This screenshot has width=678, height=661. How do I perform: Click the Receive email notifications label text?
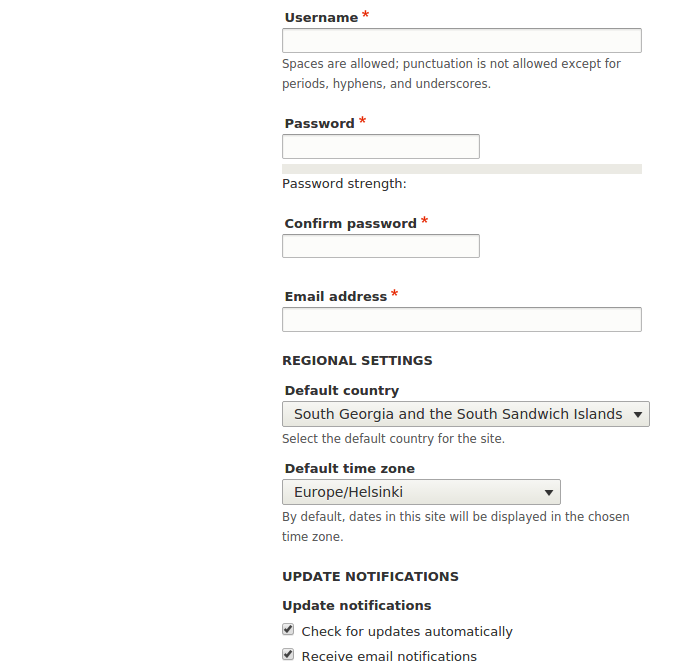coord(389,655)
